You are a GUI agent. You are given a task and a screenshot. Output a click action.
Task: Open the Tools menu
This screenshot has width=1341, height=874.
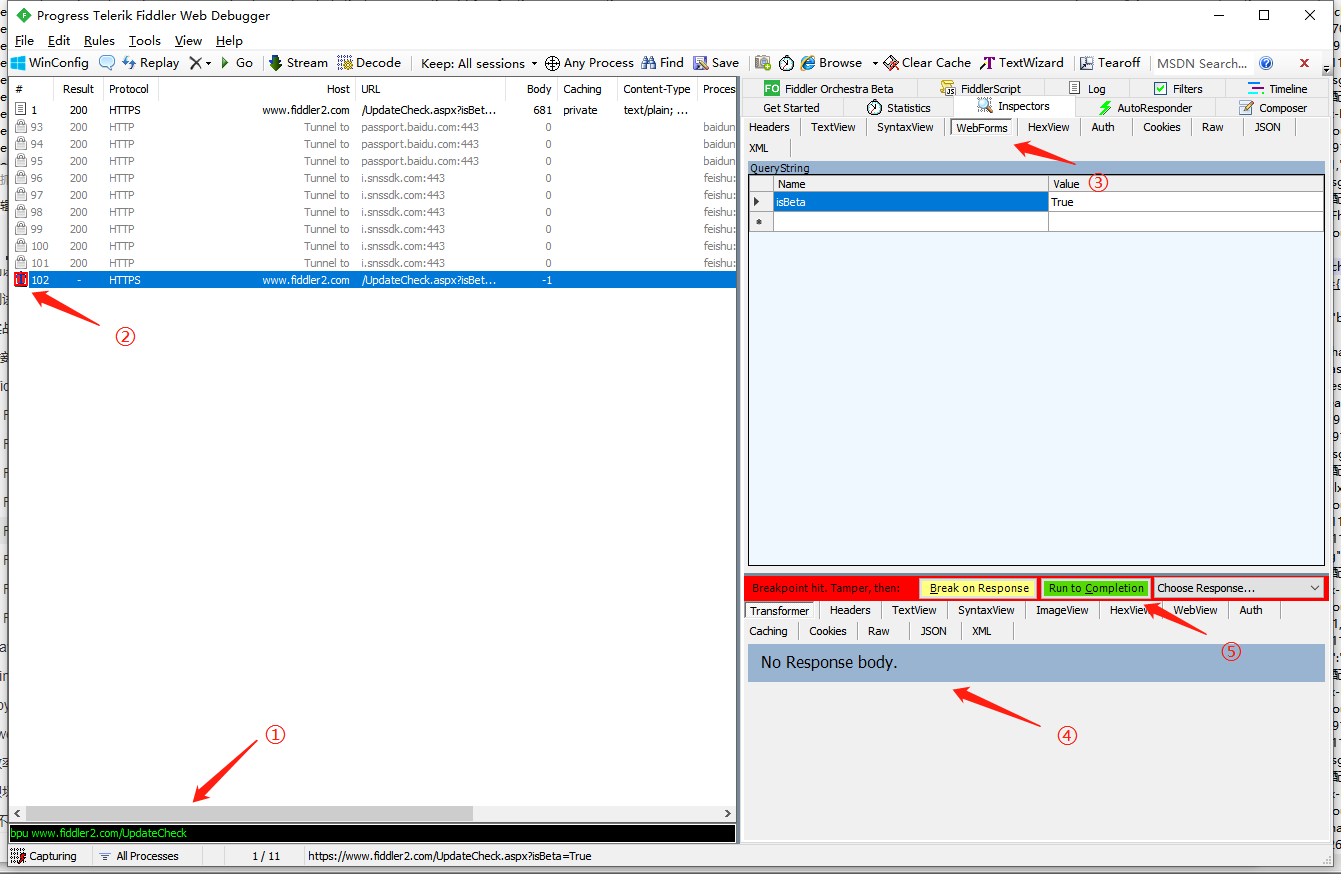[x=145, y=41]
